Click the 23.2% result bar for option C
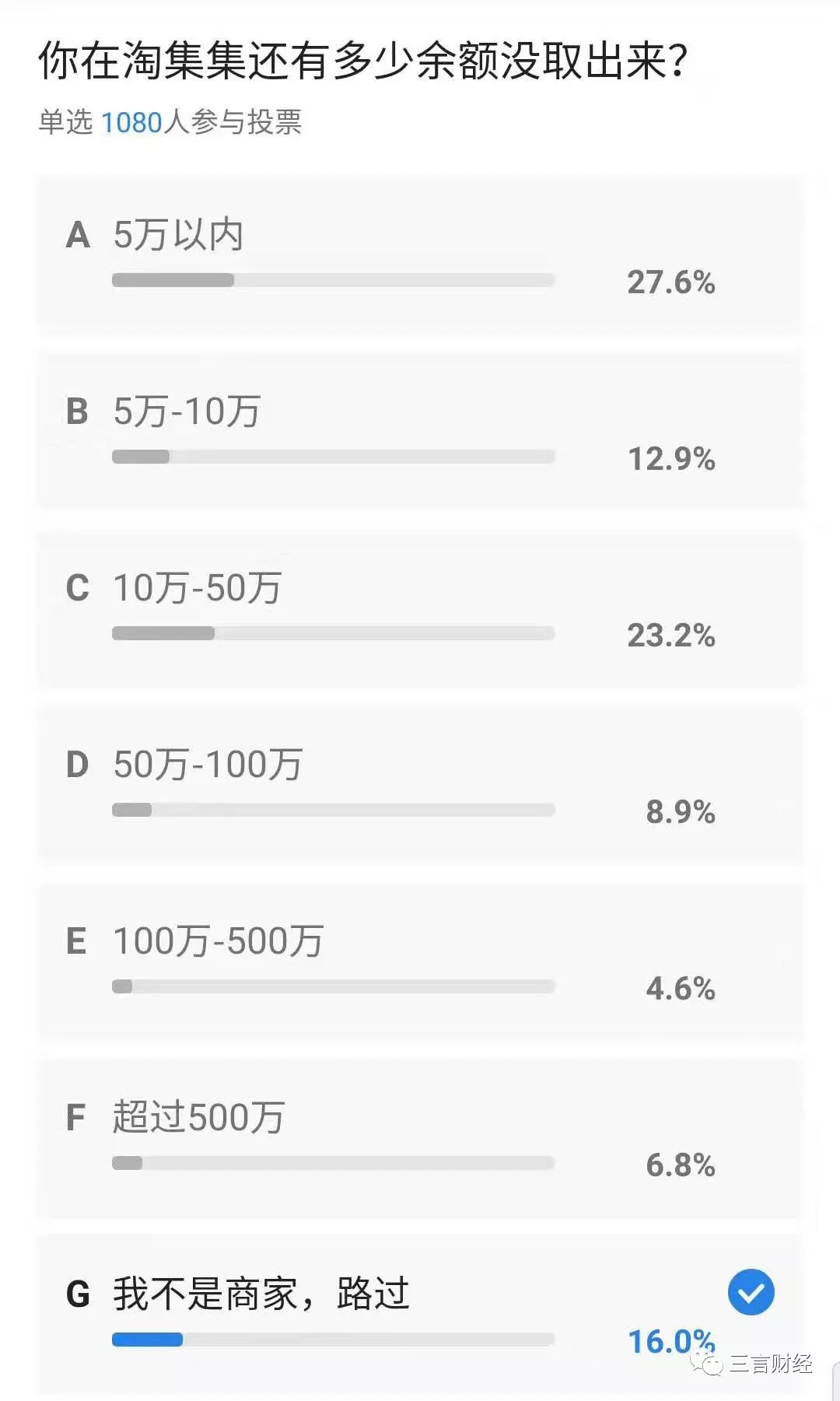840x1401 pixels. [333, 633]
